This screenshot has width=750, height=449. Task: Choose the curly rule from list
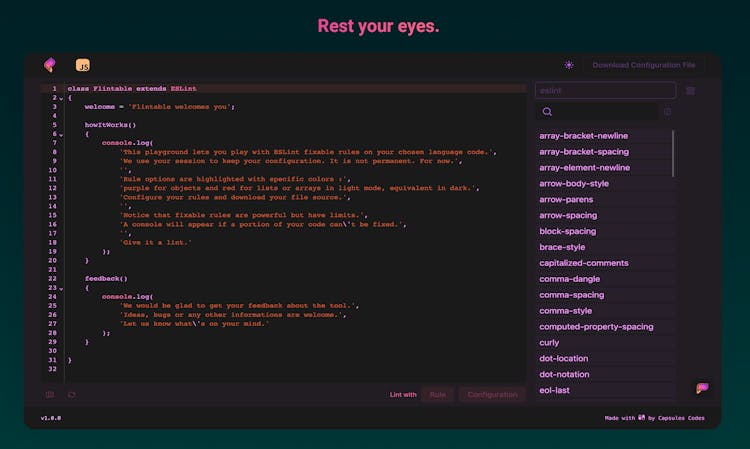549,342
